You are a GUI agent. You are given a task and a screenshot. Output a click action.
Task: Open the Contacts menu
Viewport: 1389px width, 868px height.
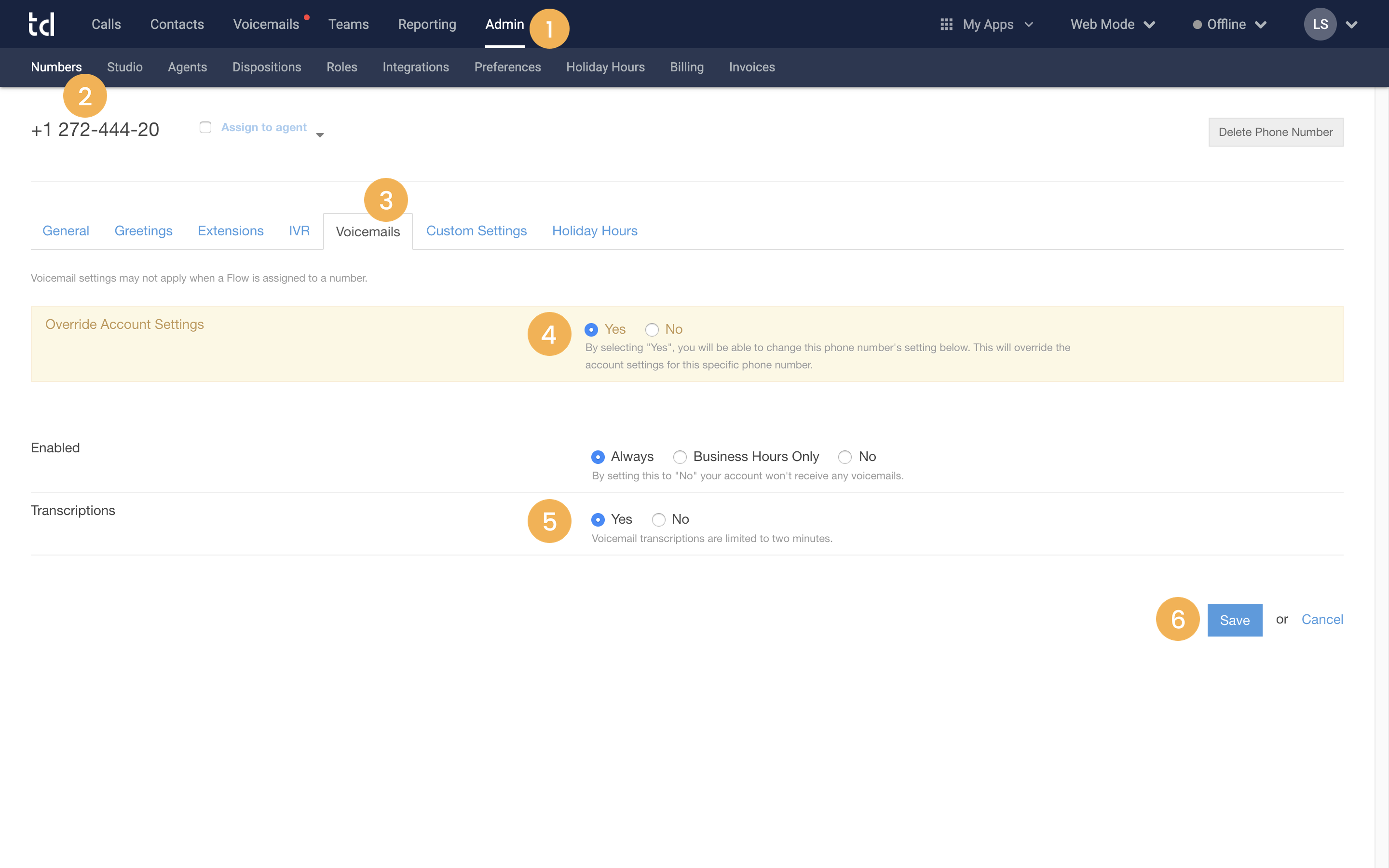(x=177, y=24)
